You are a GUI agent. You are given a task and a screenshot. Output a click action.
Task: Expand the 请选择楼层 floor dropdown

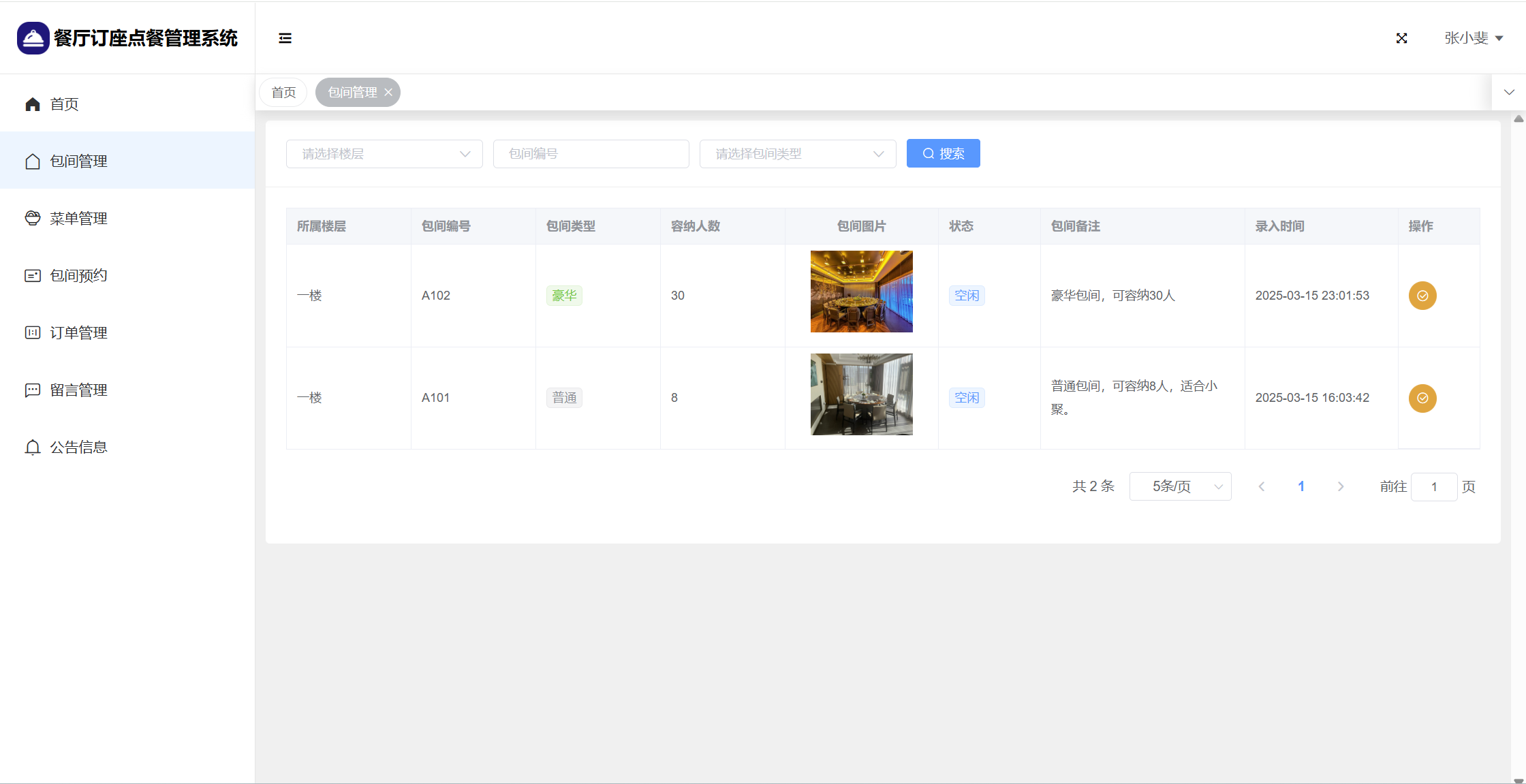tap(384, 154)
